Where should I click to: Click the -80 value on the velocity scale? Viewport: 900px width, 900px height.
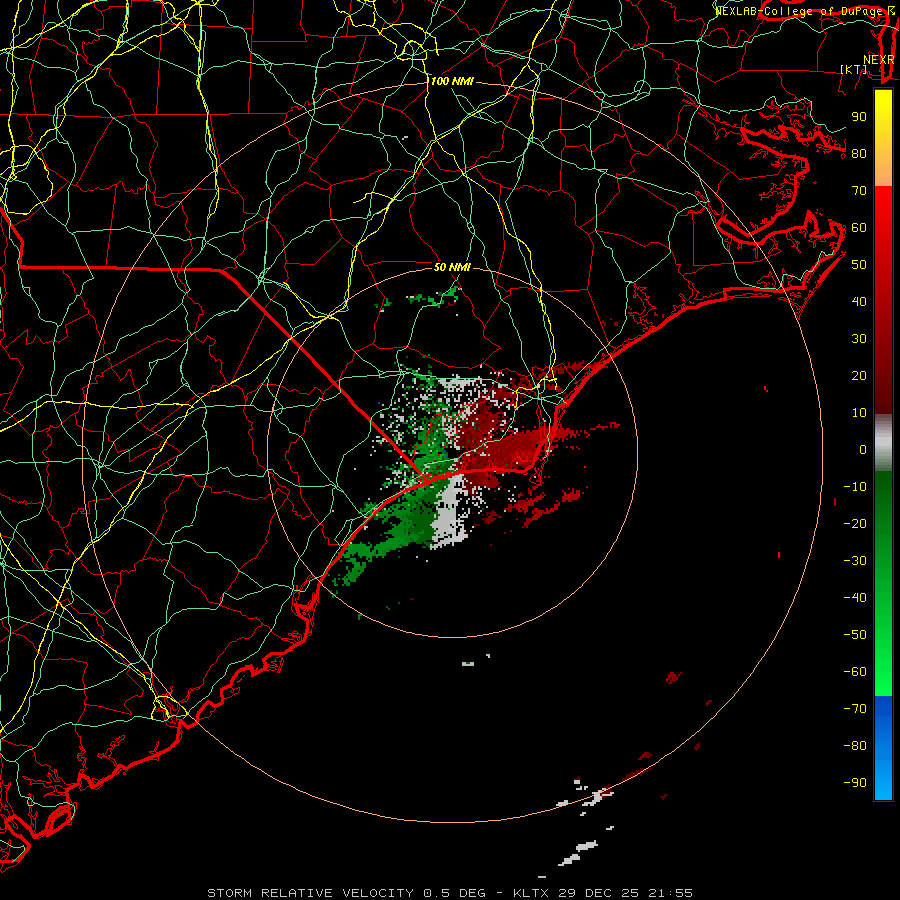point(855,746)
